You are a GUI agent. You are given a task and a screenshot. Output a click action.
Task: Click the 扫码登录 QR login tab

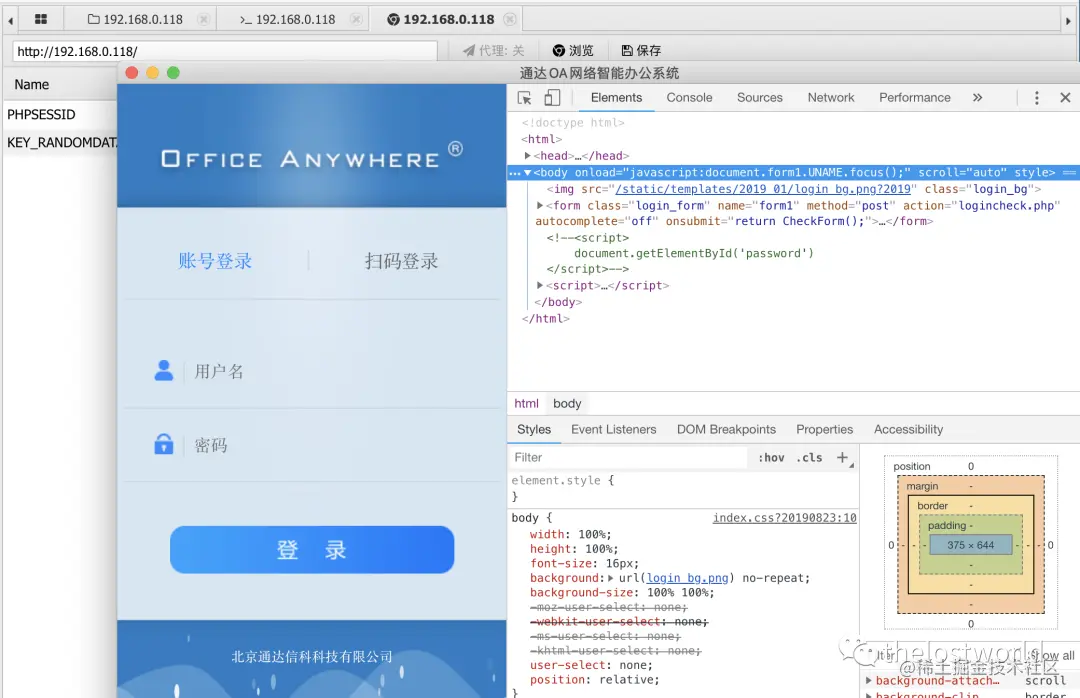402,261
